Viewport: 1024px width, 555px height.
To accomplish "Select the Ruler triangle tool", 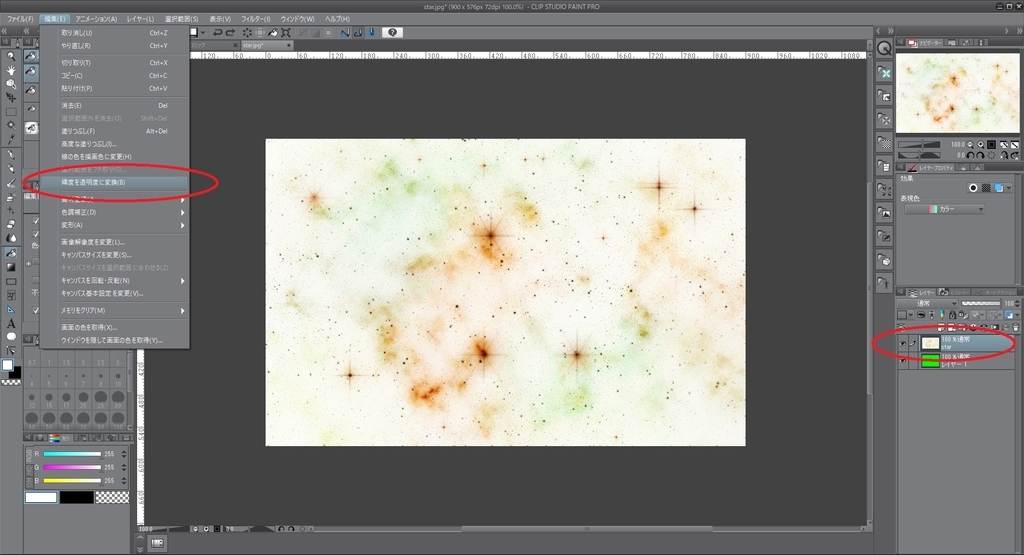I will point(11,309).
